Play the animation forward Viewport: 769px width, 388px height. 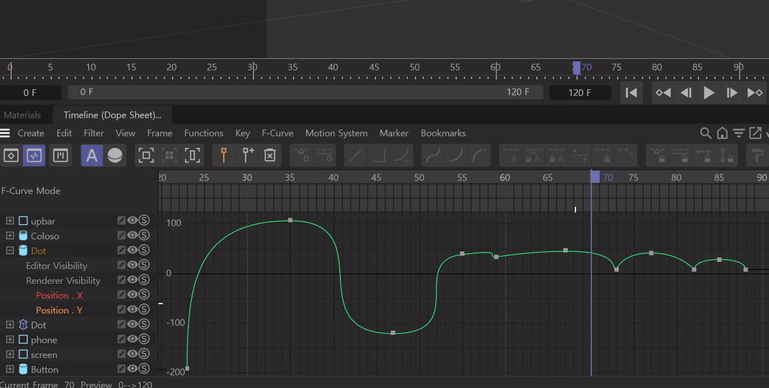[x=709, y=93]
